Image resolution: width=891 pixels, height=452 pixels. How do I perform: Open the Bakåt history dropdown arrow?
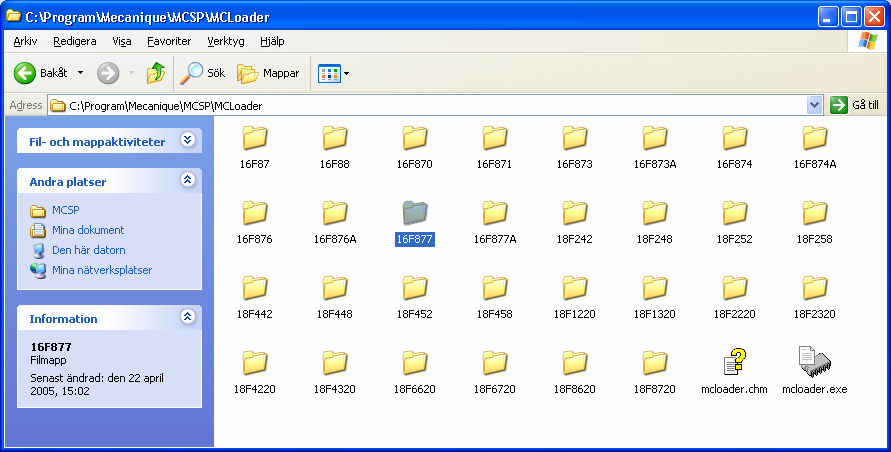80,73
